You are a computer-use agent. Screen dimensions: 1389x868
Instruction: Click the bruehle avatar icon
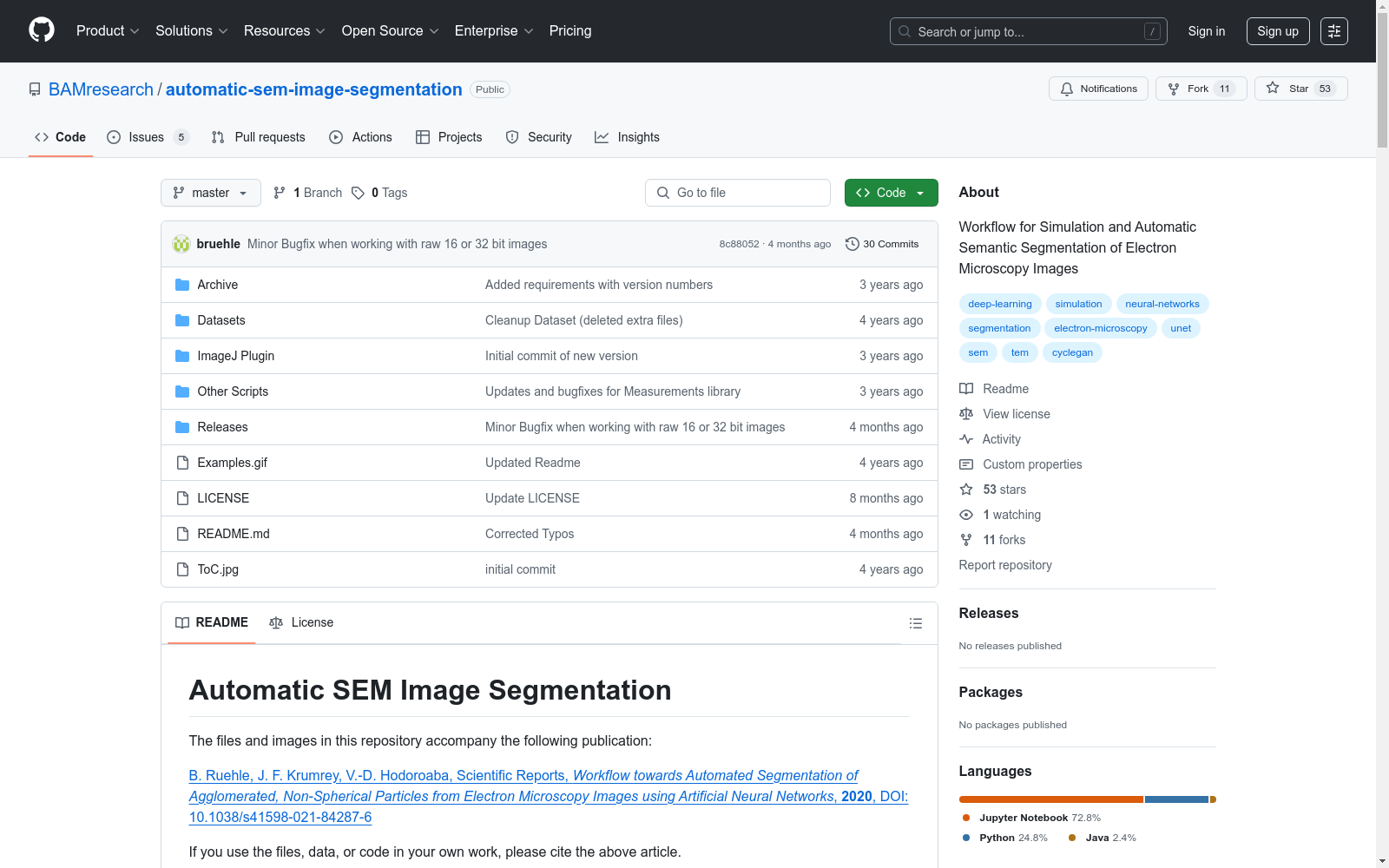pyautogui.click(x=181, y=244)
